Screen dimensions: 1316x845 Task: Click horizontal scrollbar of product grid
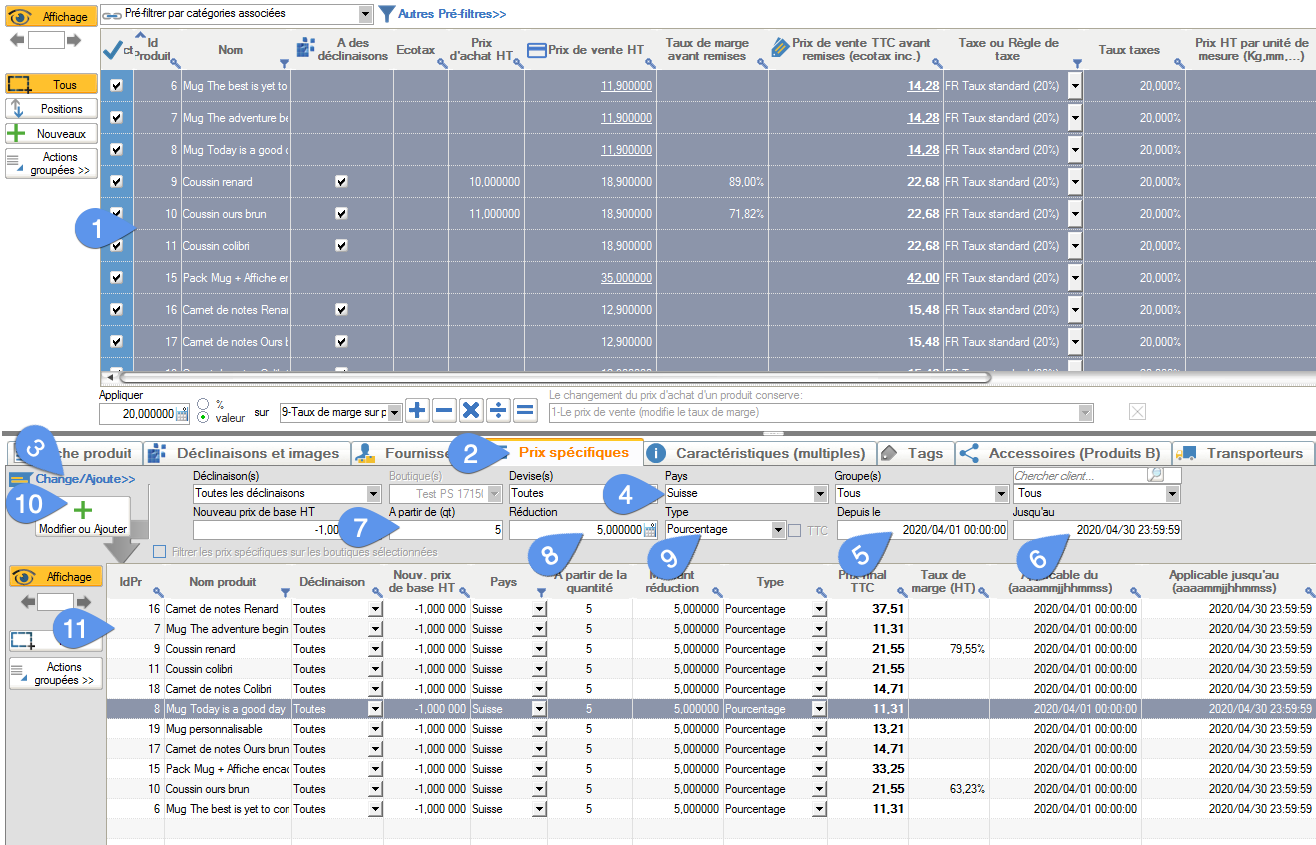coord(555,377)
